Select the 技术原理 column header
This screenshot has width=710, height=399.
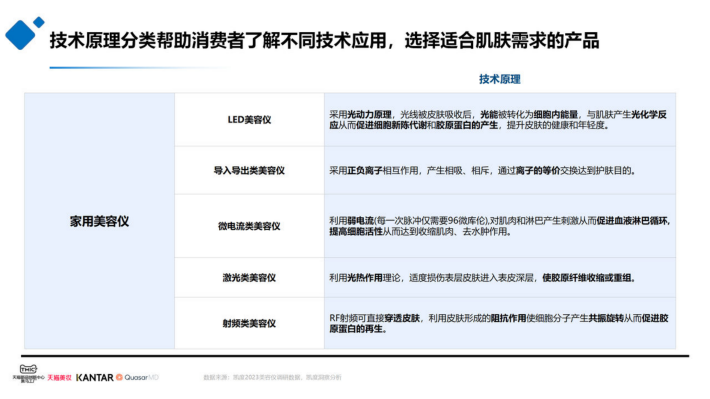click(499, 79)
